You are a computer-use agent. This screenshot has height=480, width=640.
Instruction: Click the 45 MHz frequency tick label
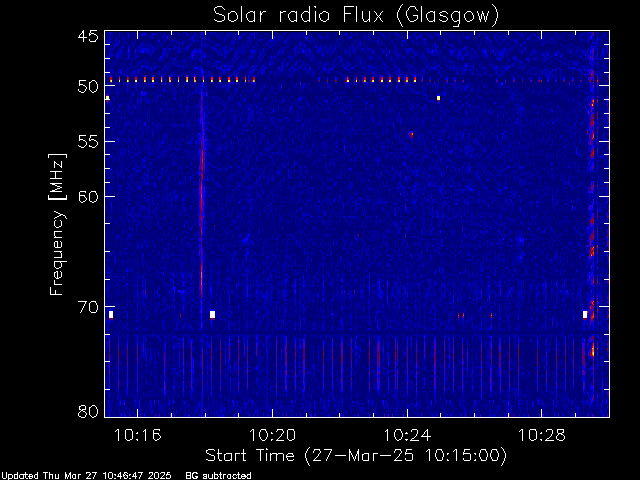(x=88, y=36)
